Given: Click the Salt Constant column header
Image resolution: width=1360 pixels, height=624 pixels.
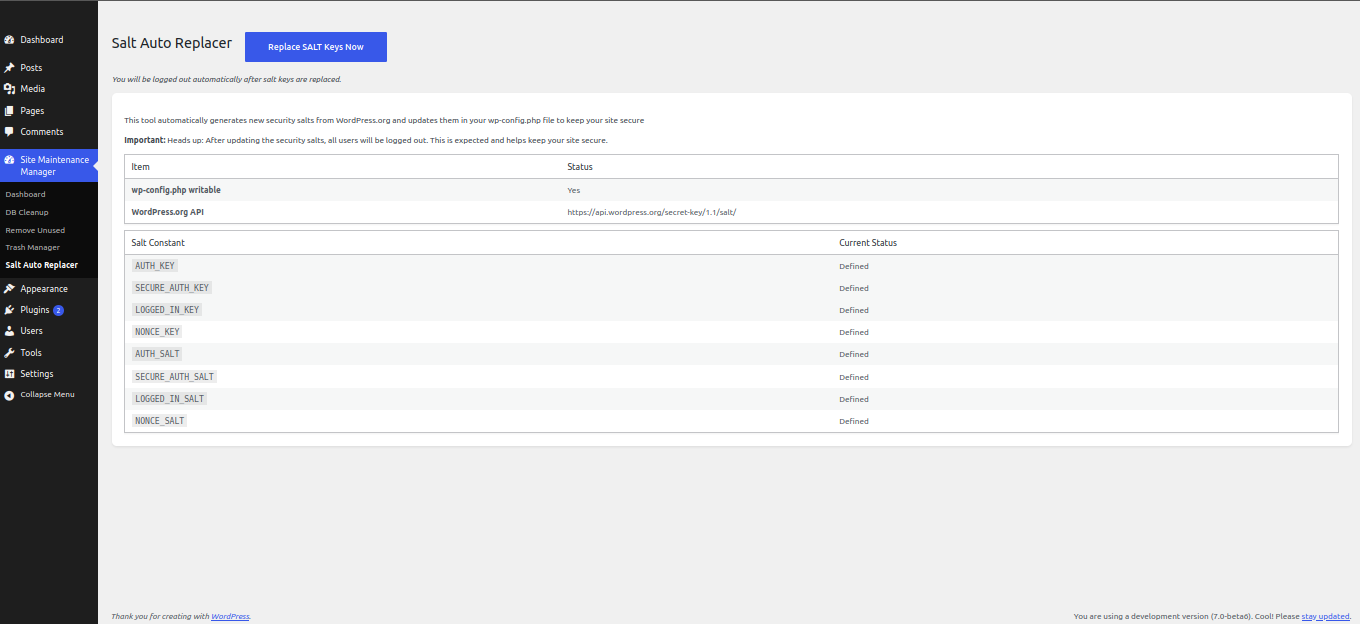Looking at the screenshot, I should pyautogui.click(x=158, y=243).
